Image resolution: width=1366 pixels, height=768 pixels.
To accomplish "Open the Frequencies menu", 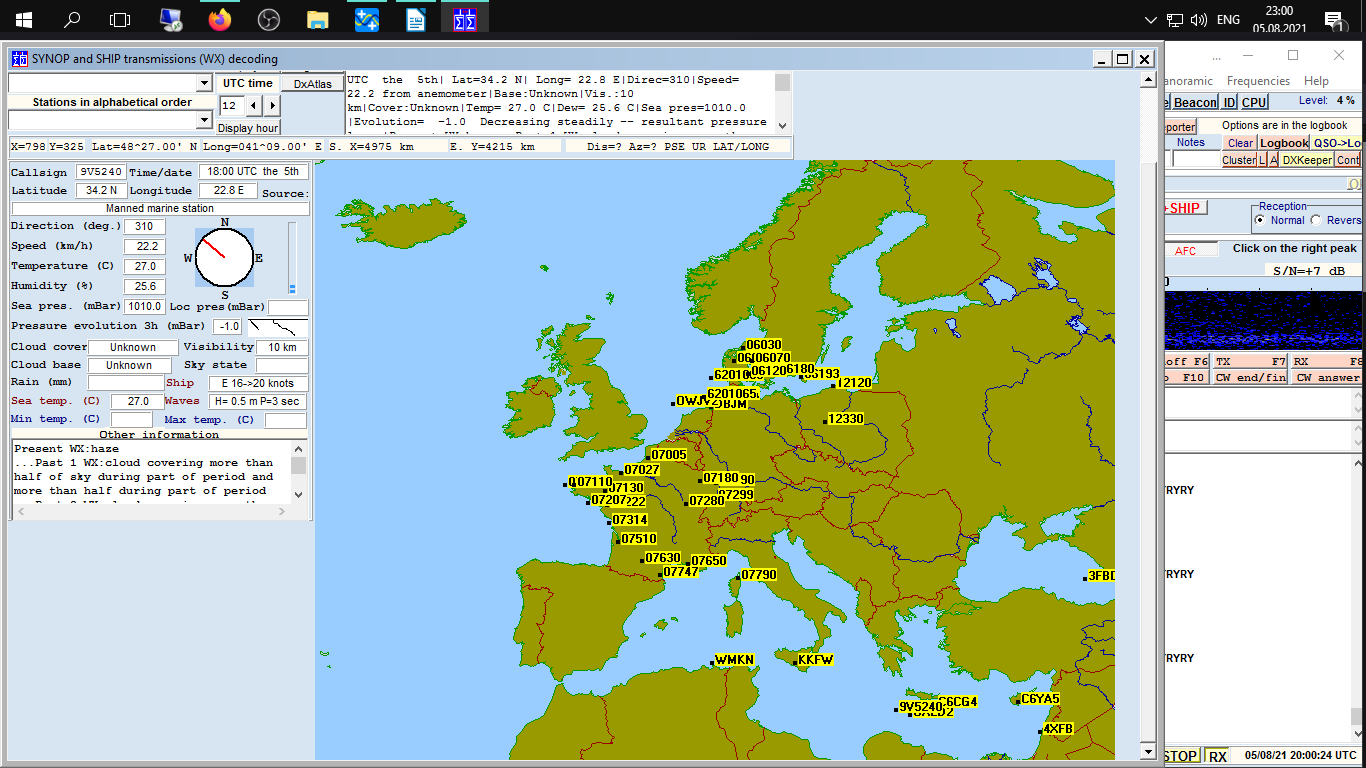I will [x=1258, y=81].
